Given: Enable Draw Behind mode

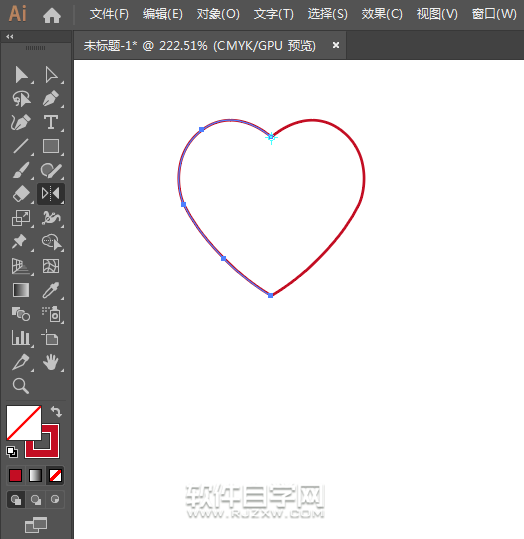Looking at the screenshot, I should point(35,499).
